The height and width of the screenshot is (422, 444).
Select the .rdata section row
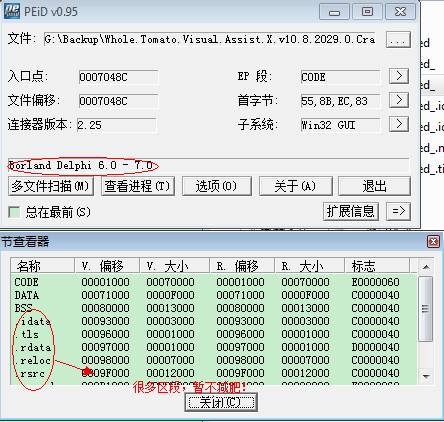coord(213,347)
